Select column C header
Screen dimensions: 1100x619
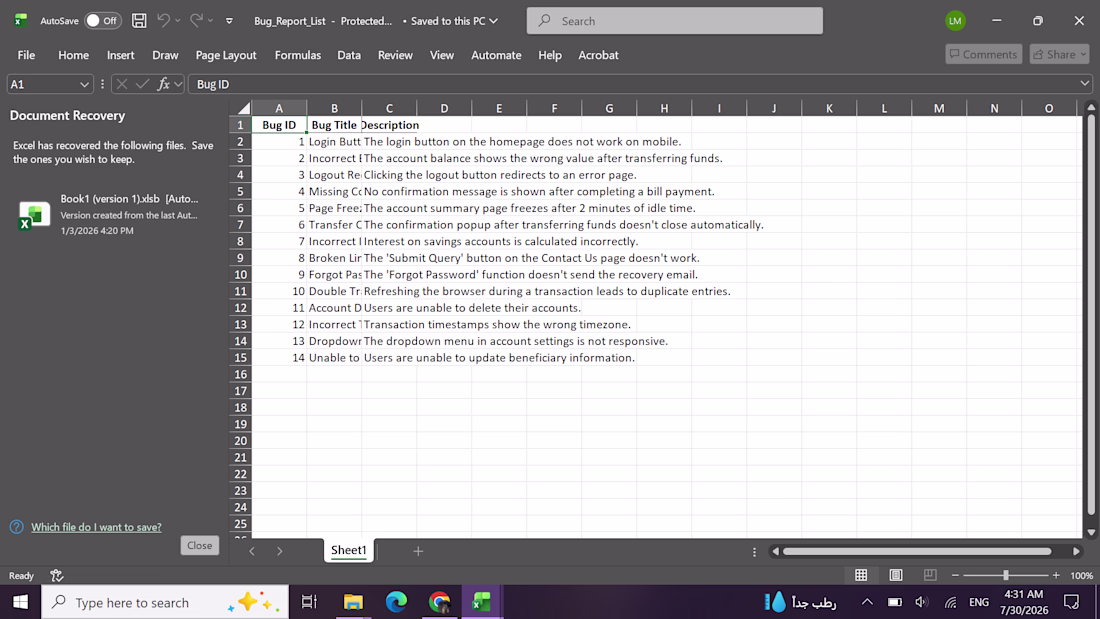(x=389, y=108)
